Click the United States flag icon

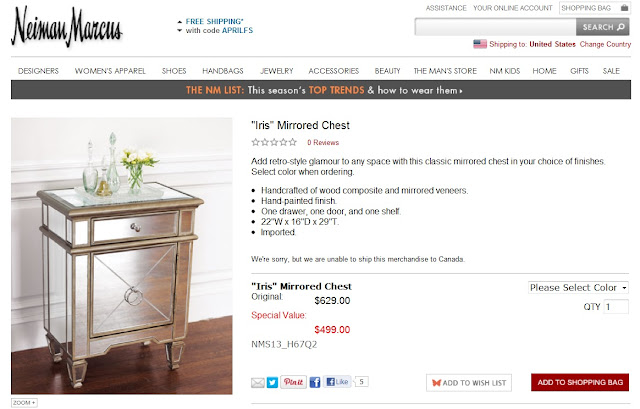(480, 44)
